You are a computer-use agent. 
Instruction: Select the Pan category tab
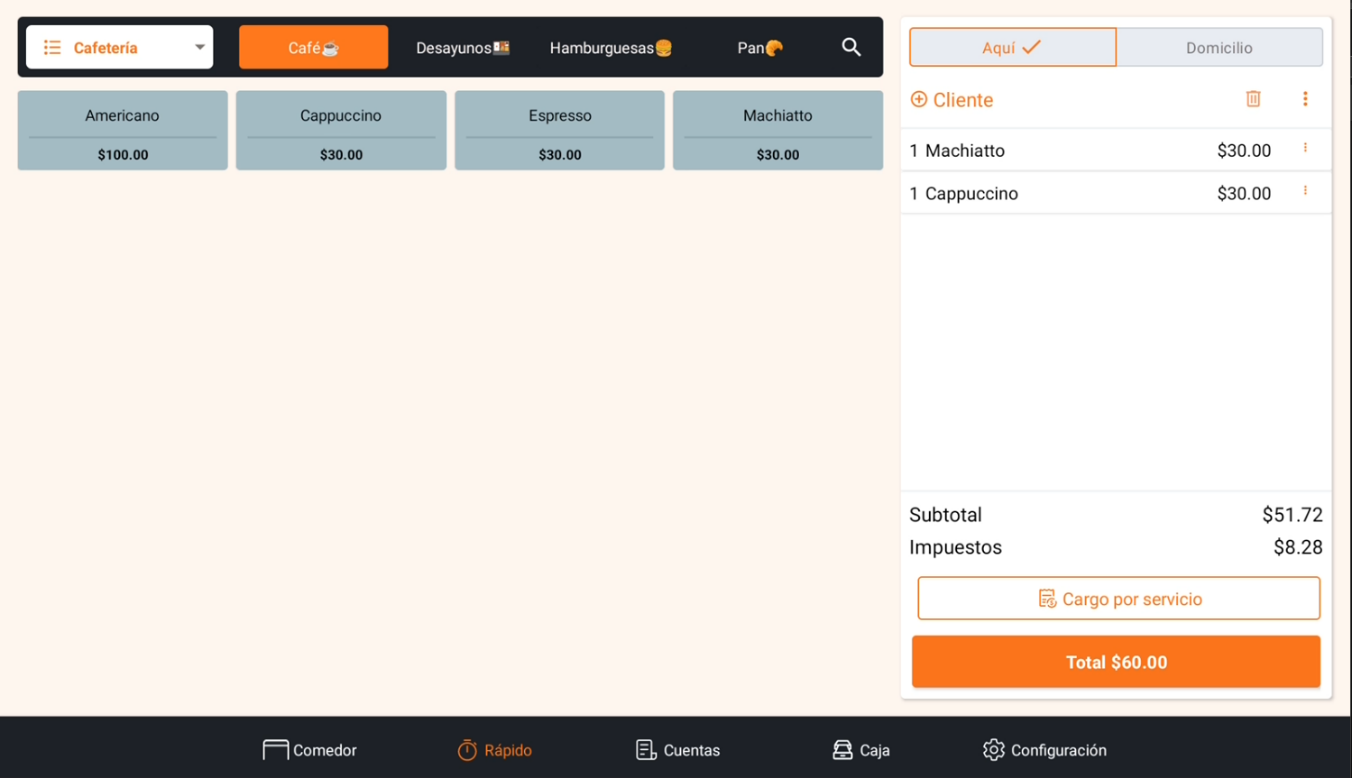[760, 48]
